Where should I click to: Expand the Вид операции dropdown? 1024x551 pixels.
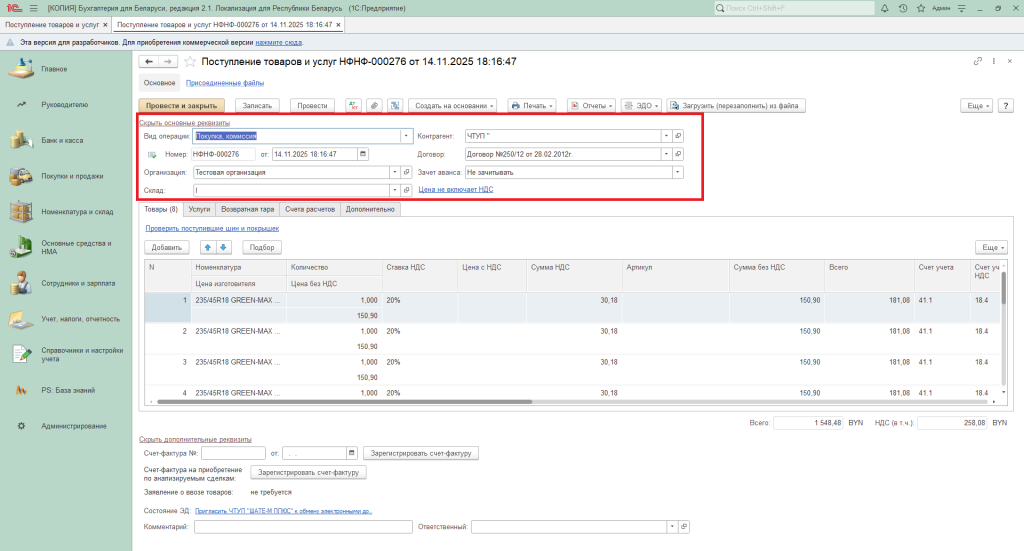(x=406, y=136)
